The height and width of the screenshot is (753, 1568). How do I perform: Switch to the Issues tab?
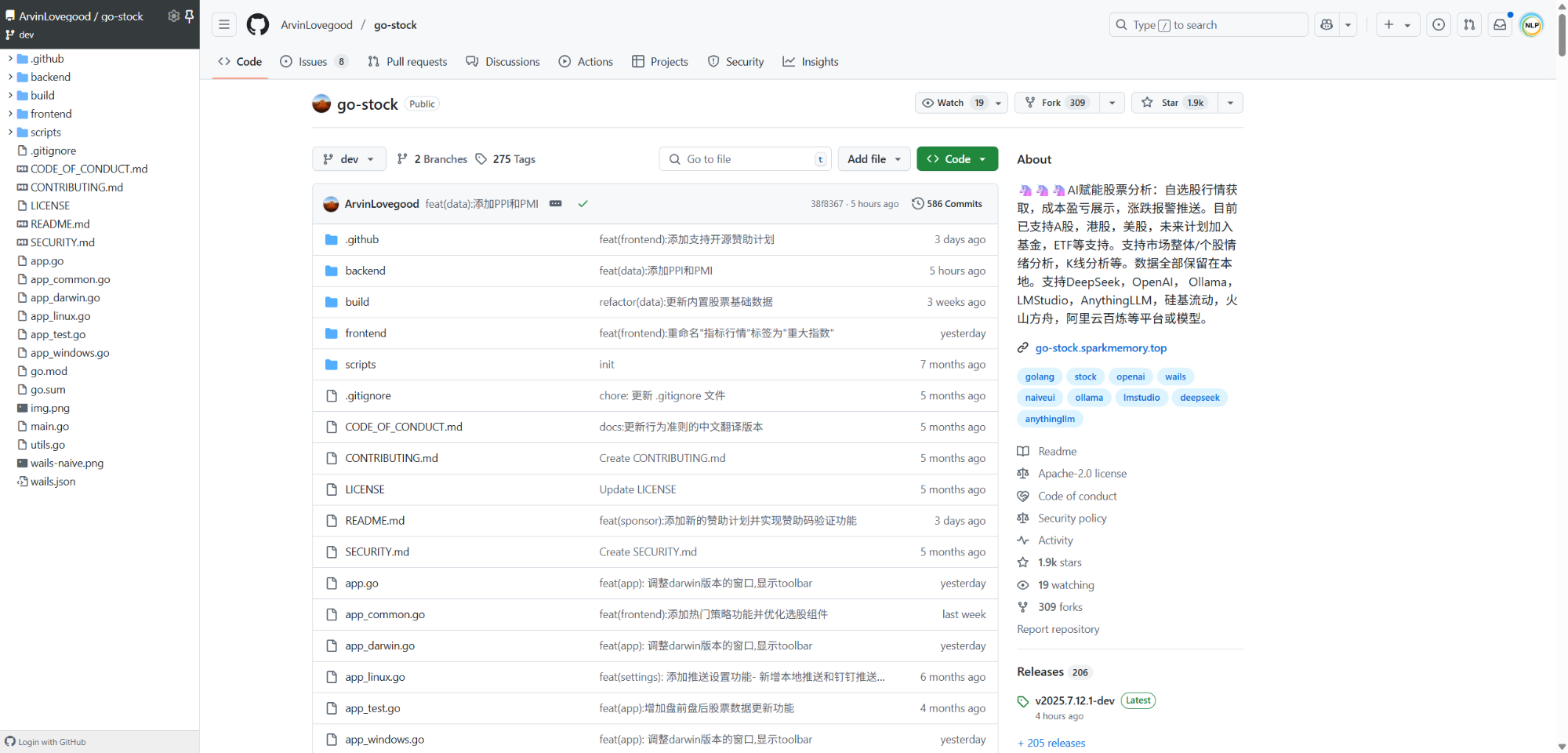(x=313, y=61)
